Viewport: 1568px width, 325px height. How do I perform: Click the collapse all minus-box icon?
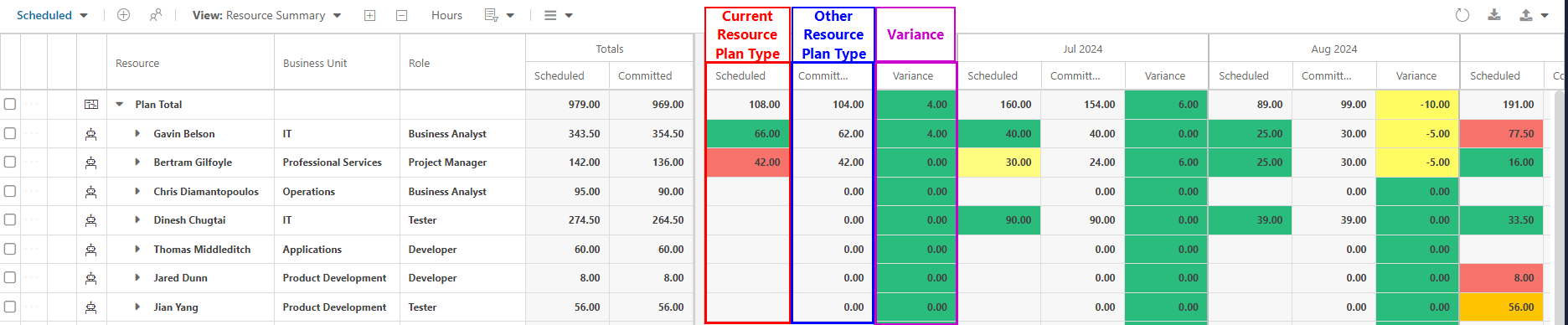[x=402, y=15]
